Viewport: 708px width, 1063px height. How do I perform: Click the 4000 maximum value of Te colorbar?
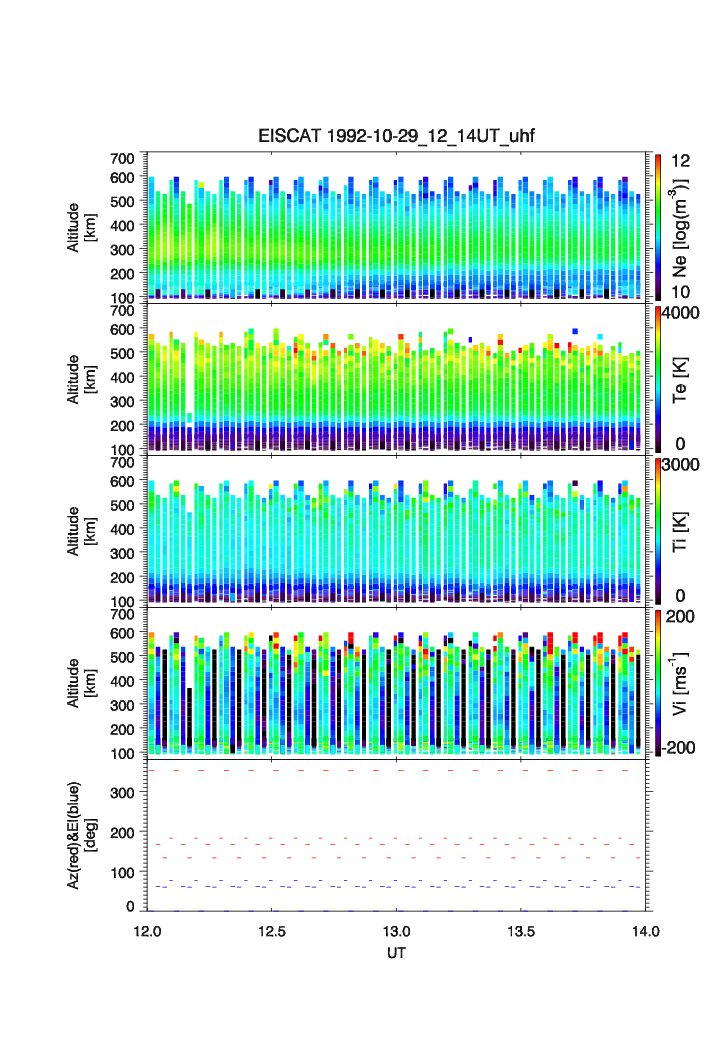click(x=681, y=313)
